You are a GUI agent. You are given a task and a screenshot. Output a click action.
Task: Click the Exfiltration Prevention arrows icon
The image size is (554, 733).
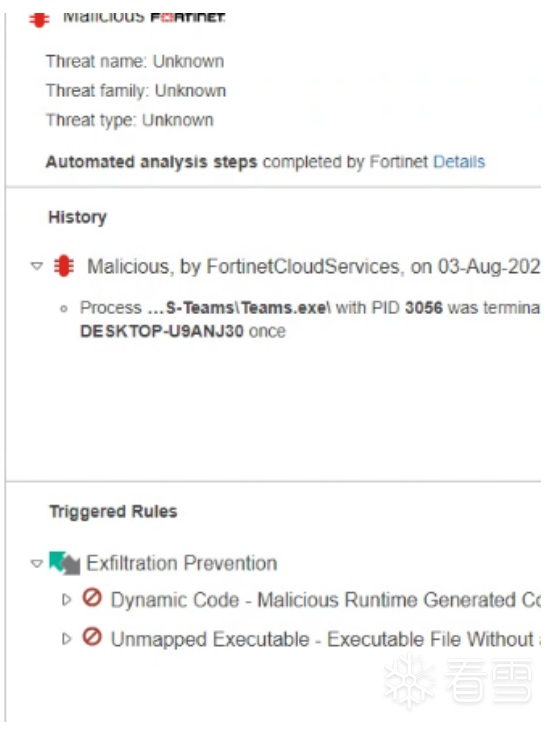tap(65, 563)
